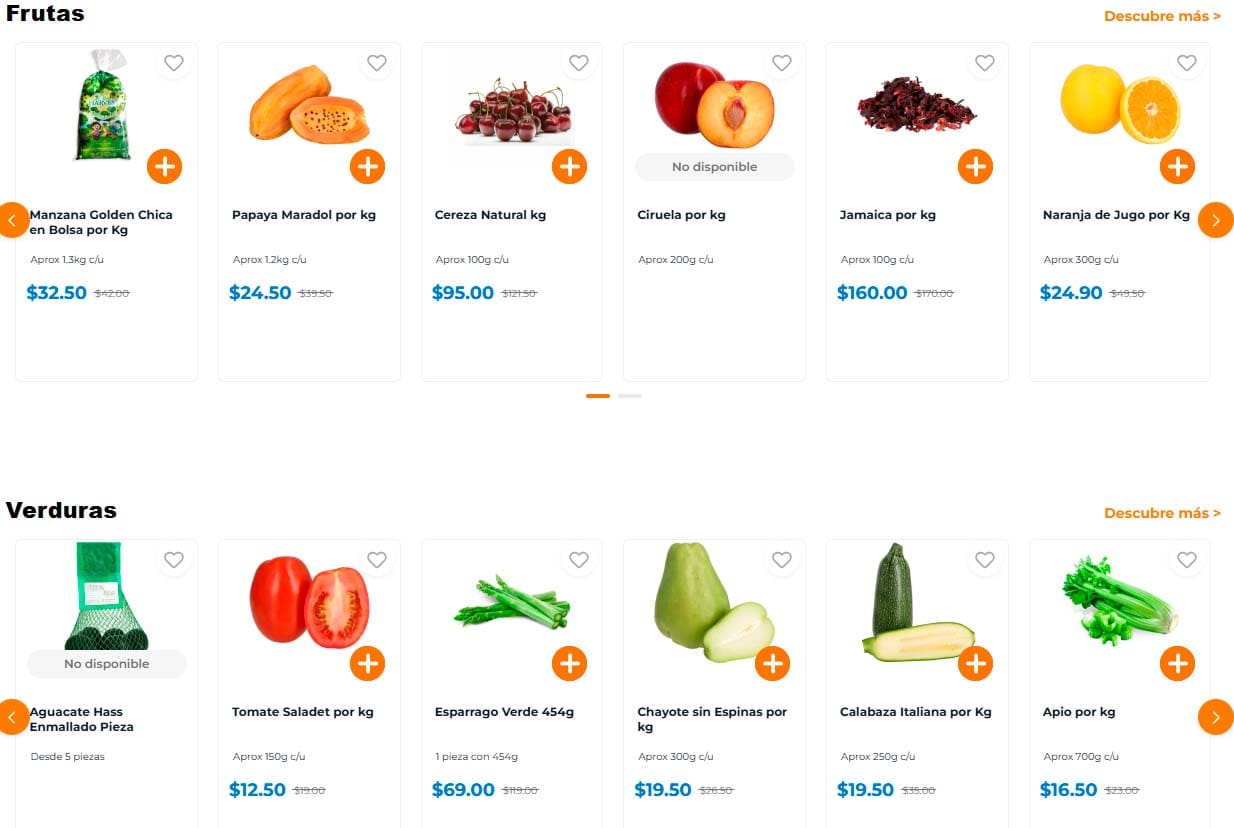Add Cereza Natural to cart
The height and width of the screenshot is (828, 1234).
tap(569, 166)
